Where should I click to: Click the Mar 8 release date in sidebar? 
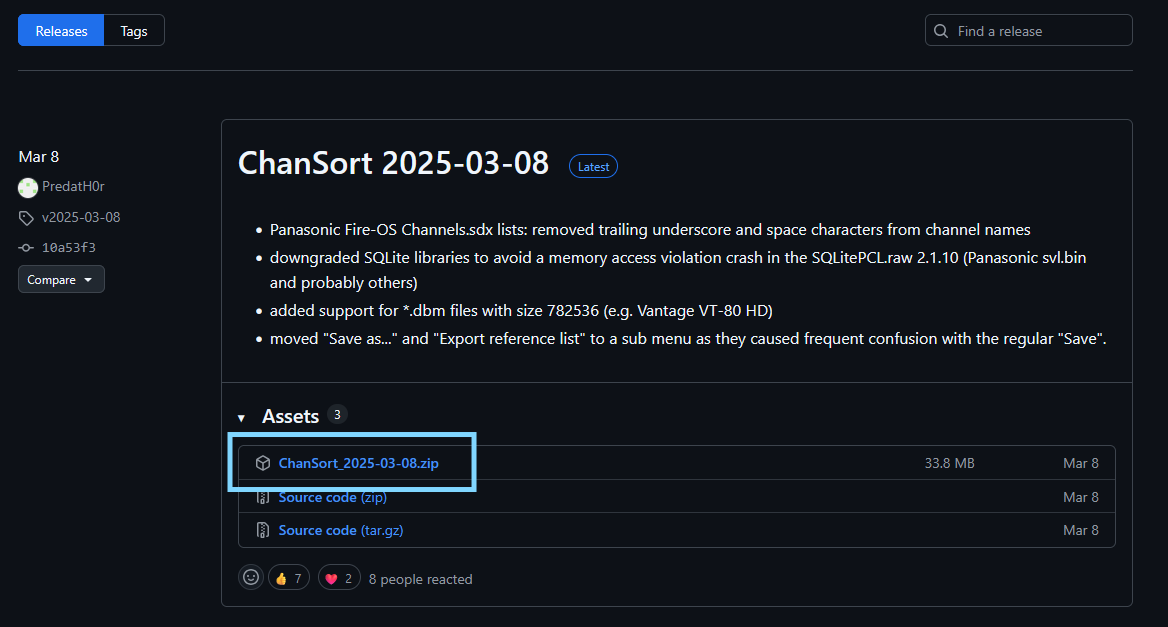(39, 156)
